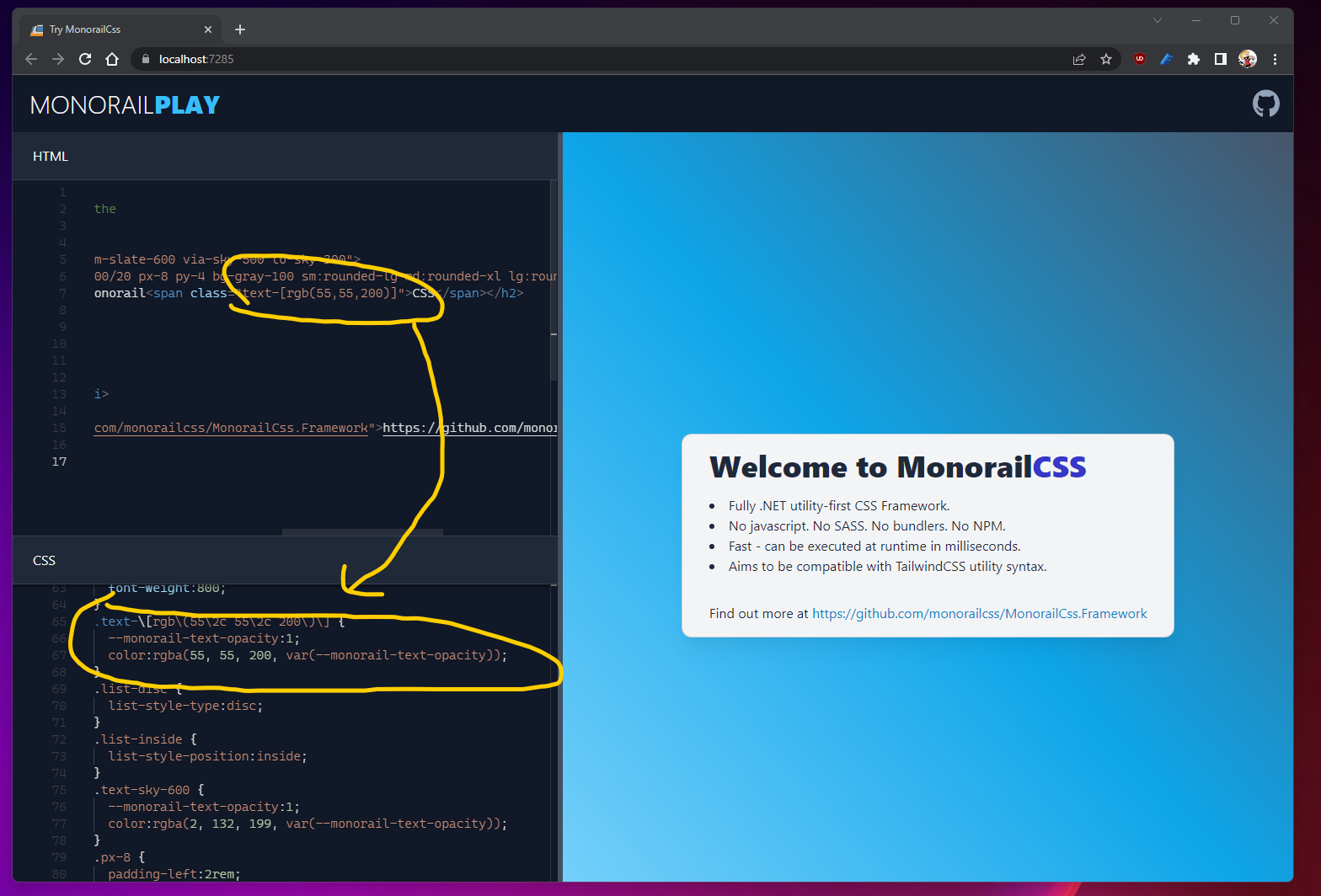This screenshot has height=896, width=1321.
Task: Place cursor on the HTML line reading "the"
Action: pyautogui.click(x=105, y=209)
